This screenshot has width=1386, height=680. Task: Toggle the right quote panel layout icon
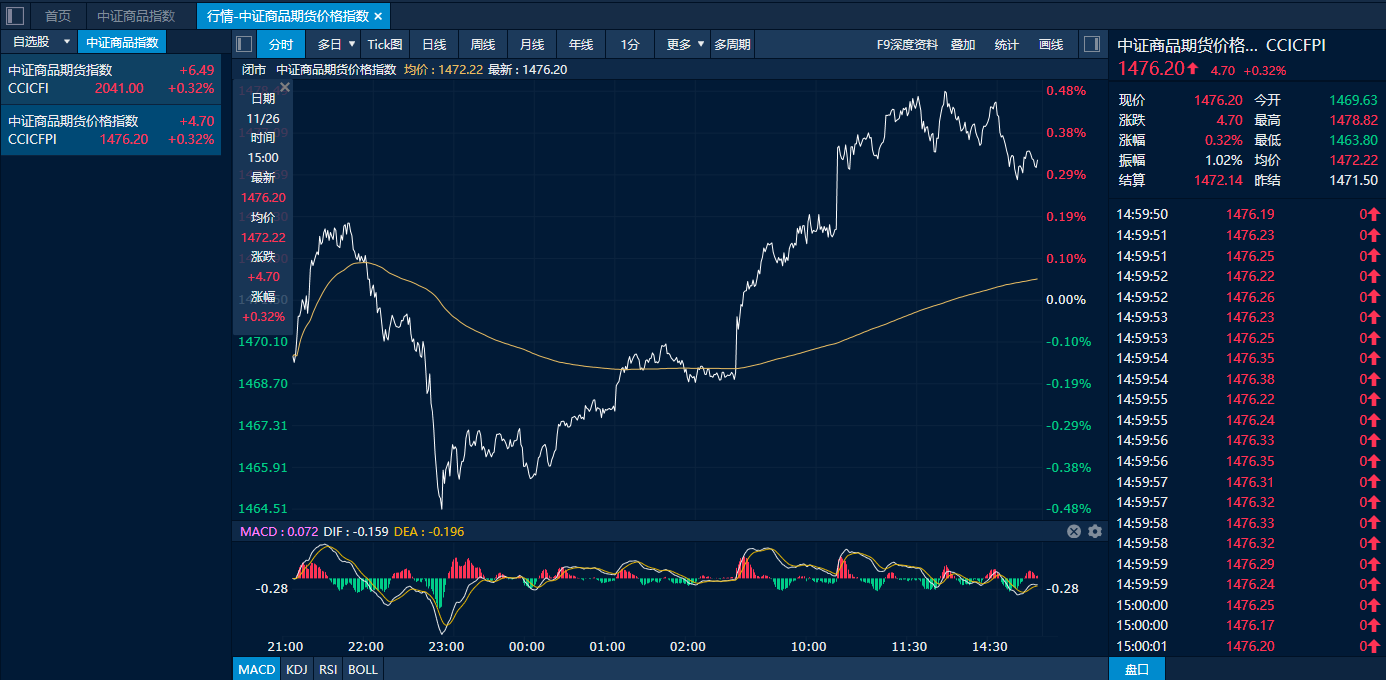pos(1092,44)
